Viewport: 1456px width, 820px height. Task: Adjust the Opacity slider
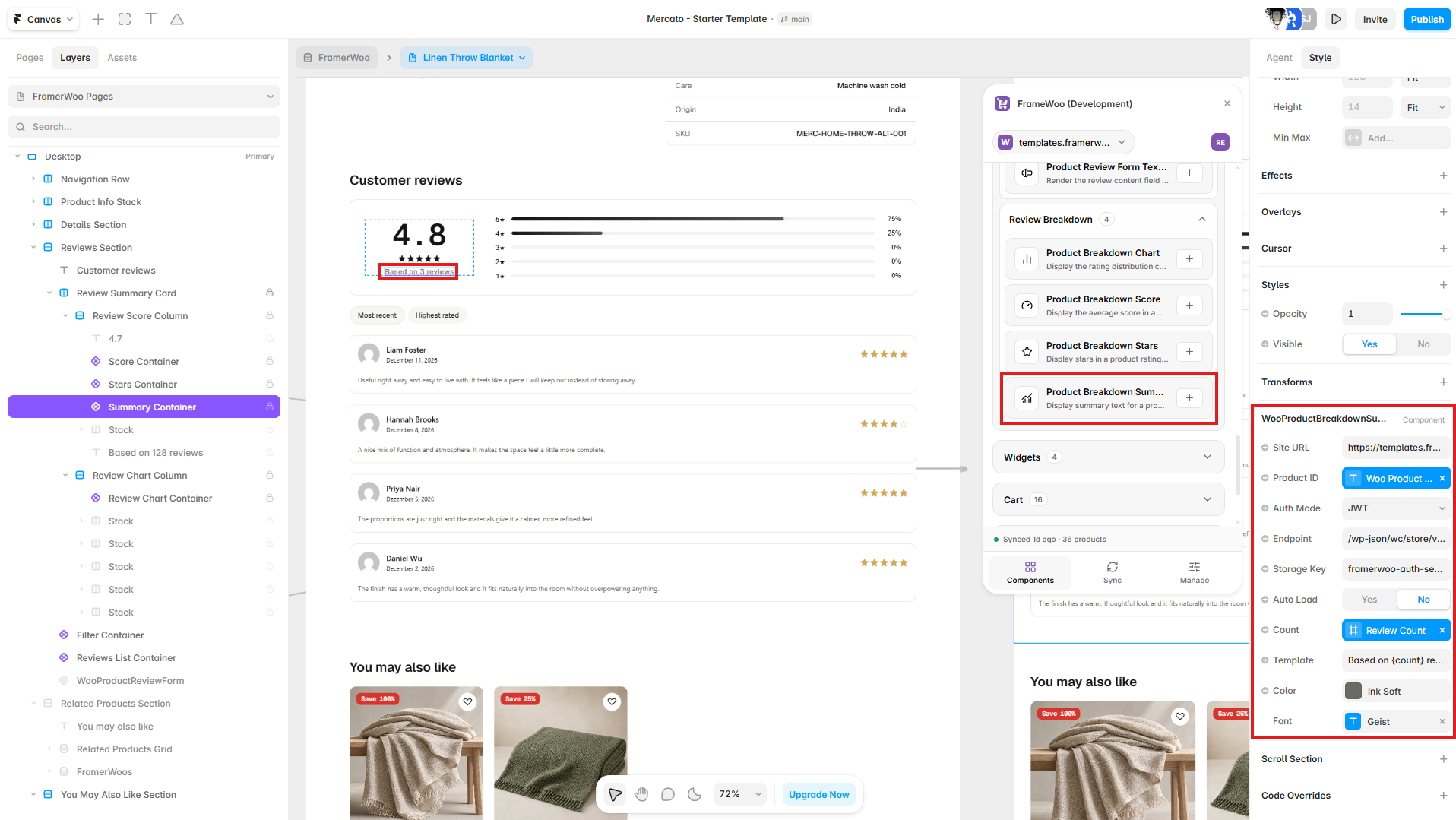tap(1425, 314)
